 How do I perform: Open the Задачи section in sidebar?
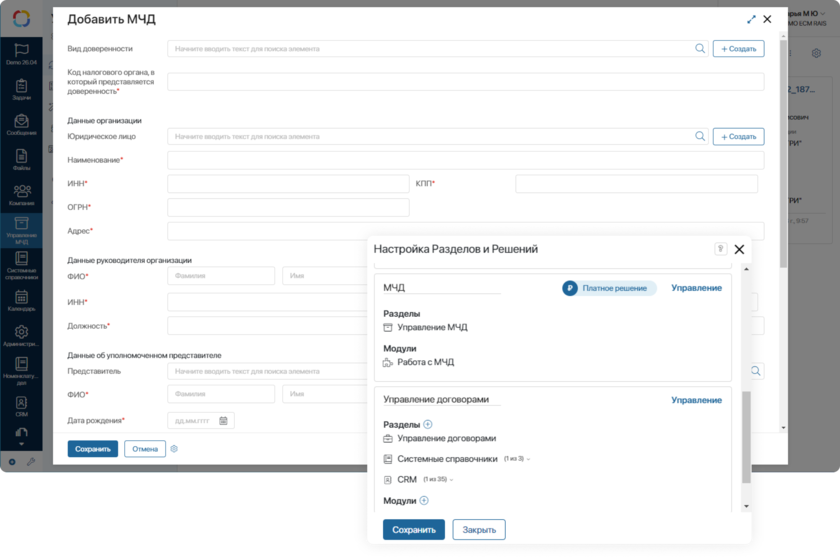(22, 88)
